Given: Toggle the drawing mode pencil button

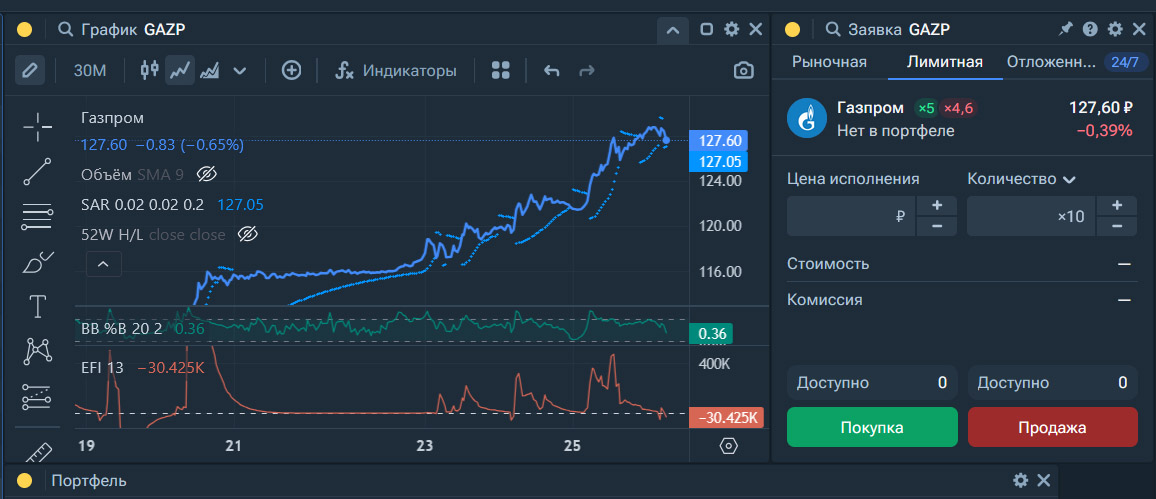Looking at the screenshot, I should tap(31, 71).
